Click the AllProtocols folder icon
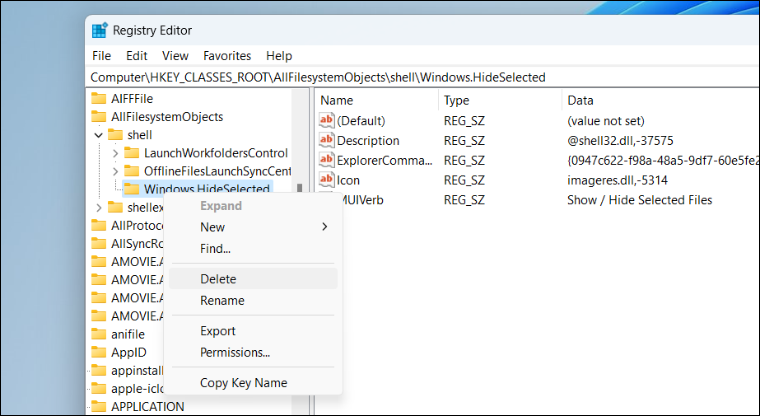760x416 pixels. 99,225
